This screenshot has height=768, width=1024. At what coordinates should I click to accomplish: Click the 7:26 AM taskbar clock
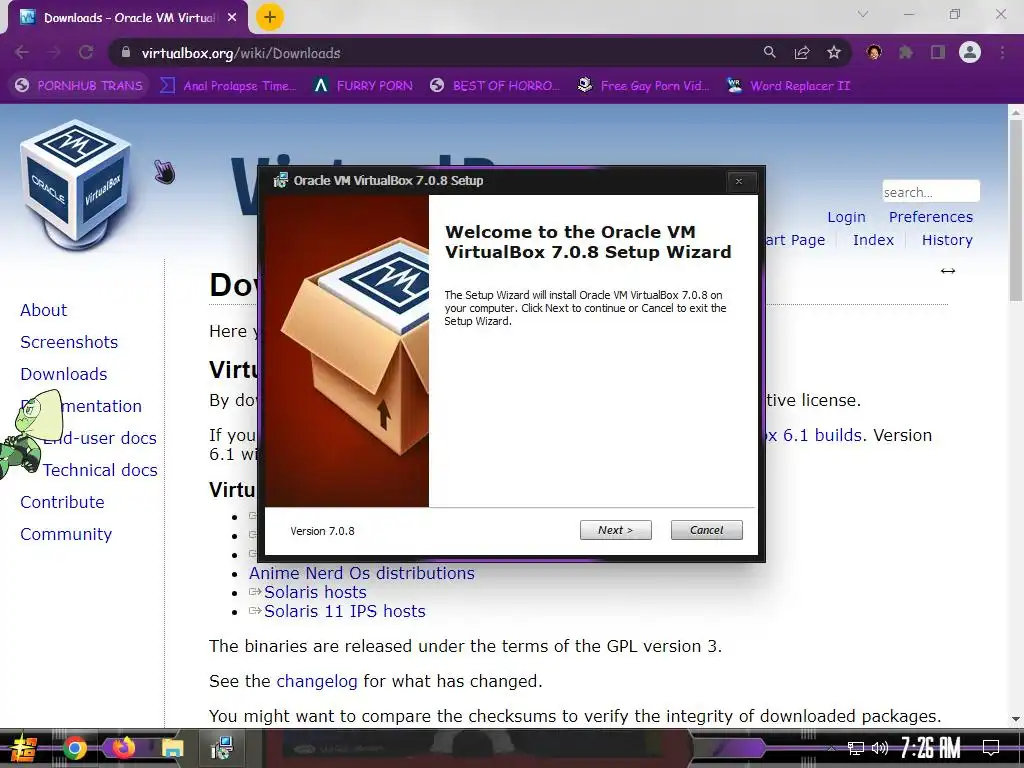pyautogui.click(x=931, y=748)
